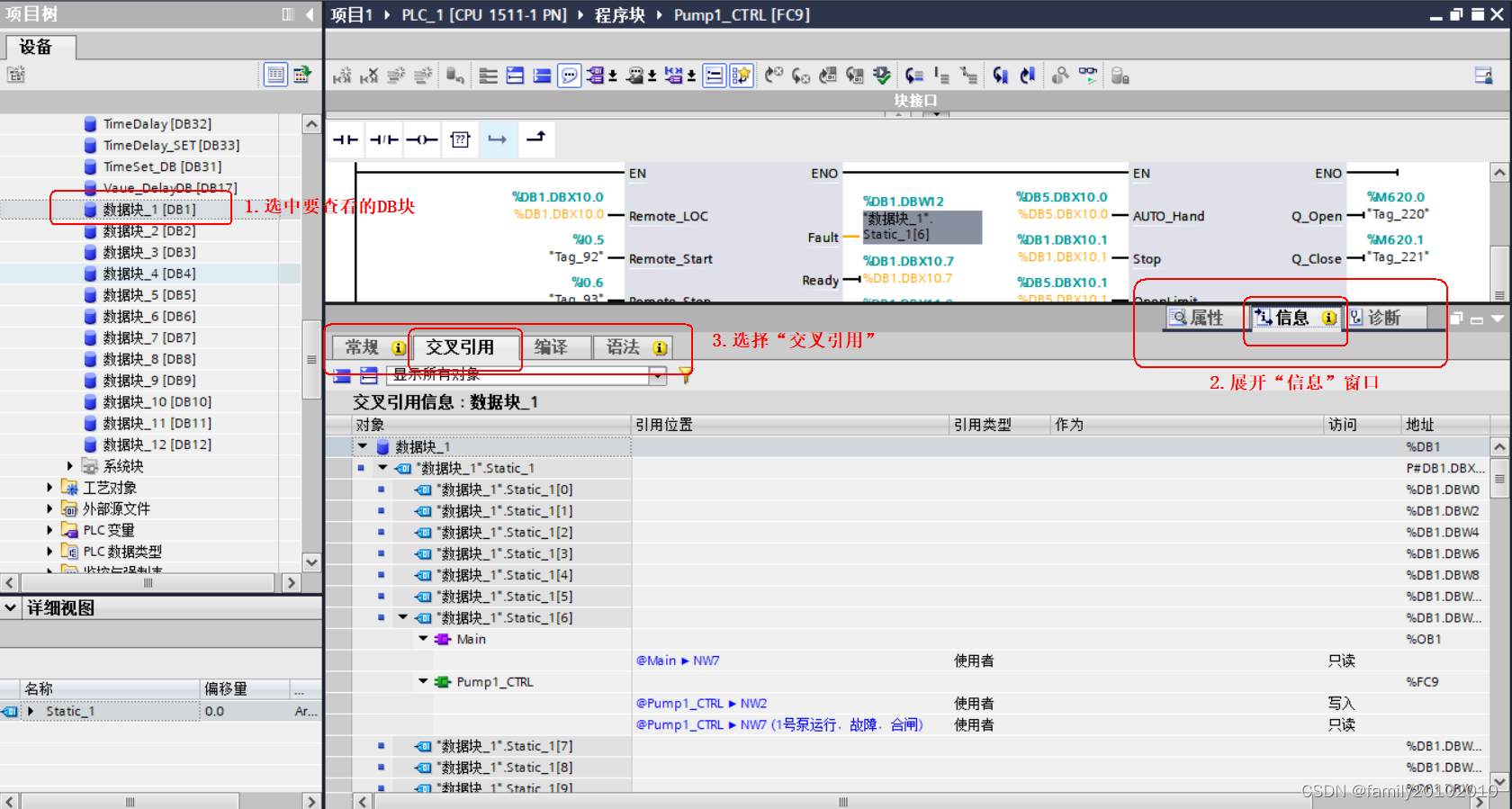
Task: Insert a normally open contact
Action: 346,139
